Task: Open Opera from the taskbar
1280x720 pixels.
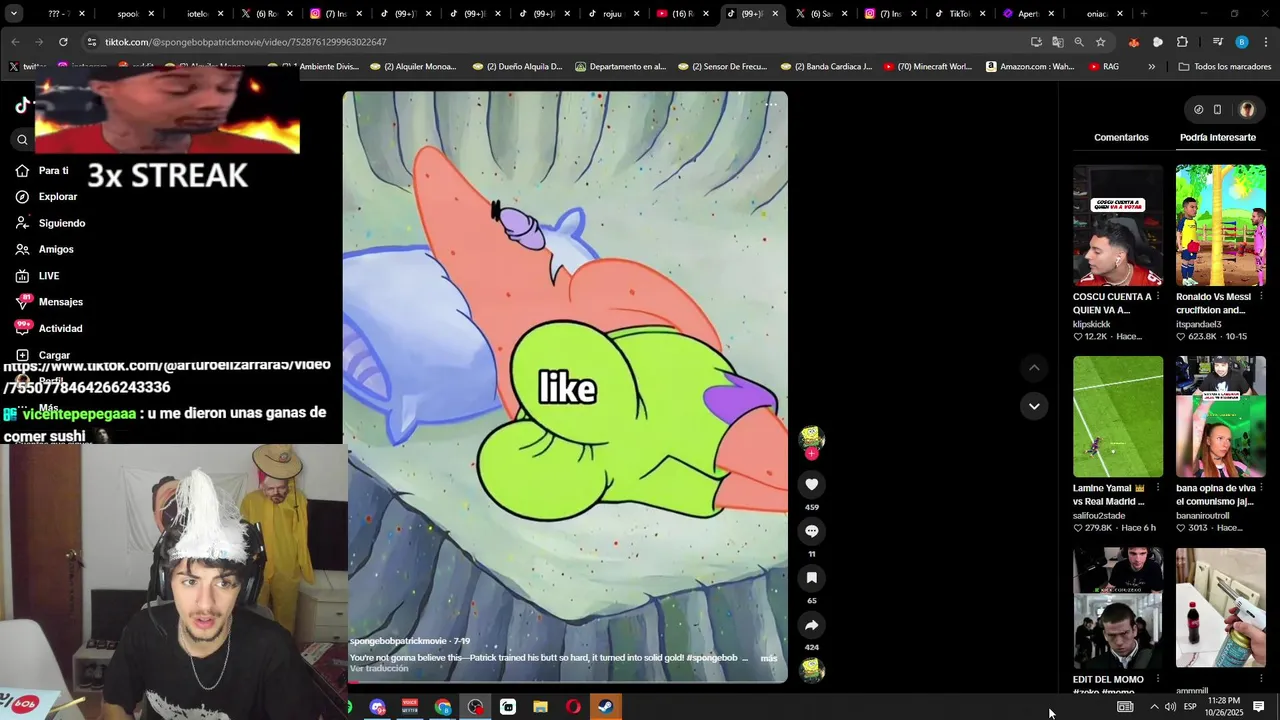Action: coord(573,707)
